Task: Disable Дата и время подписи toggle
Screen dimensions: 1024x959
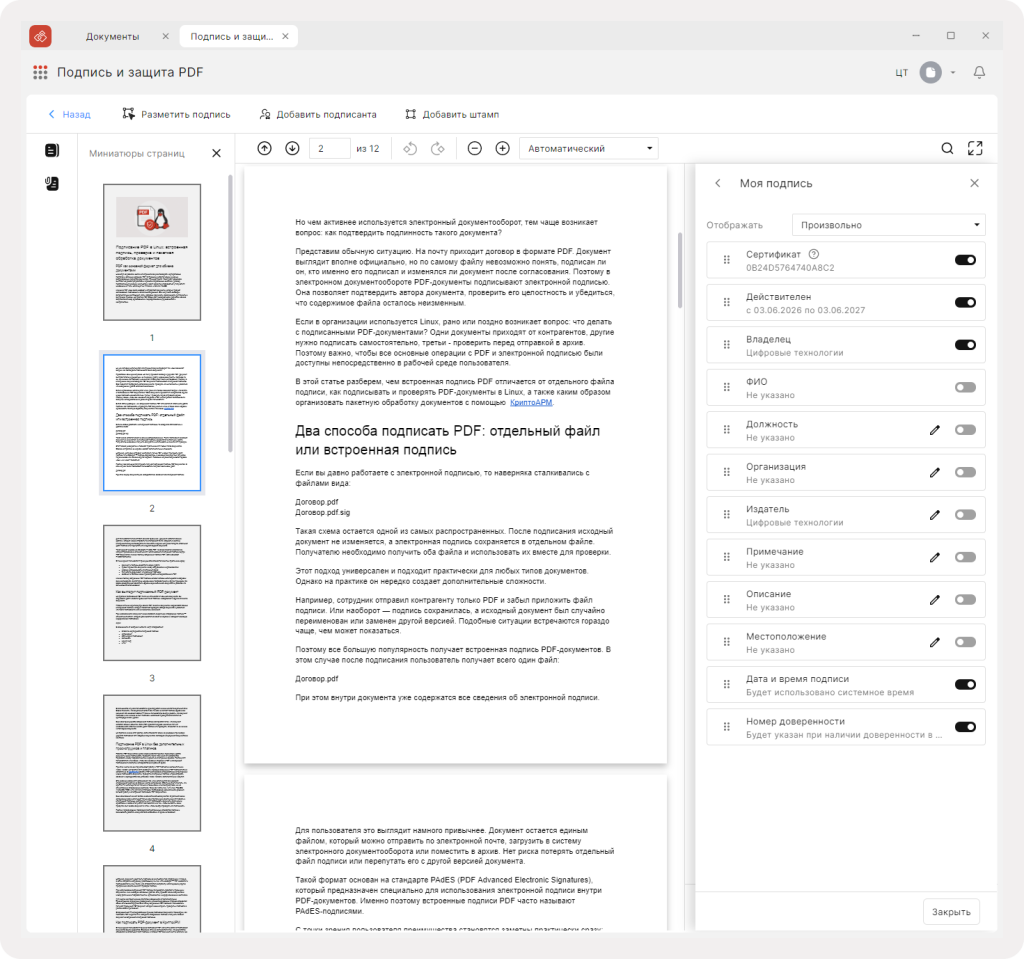Action: [965, 685]
